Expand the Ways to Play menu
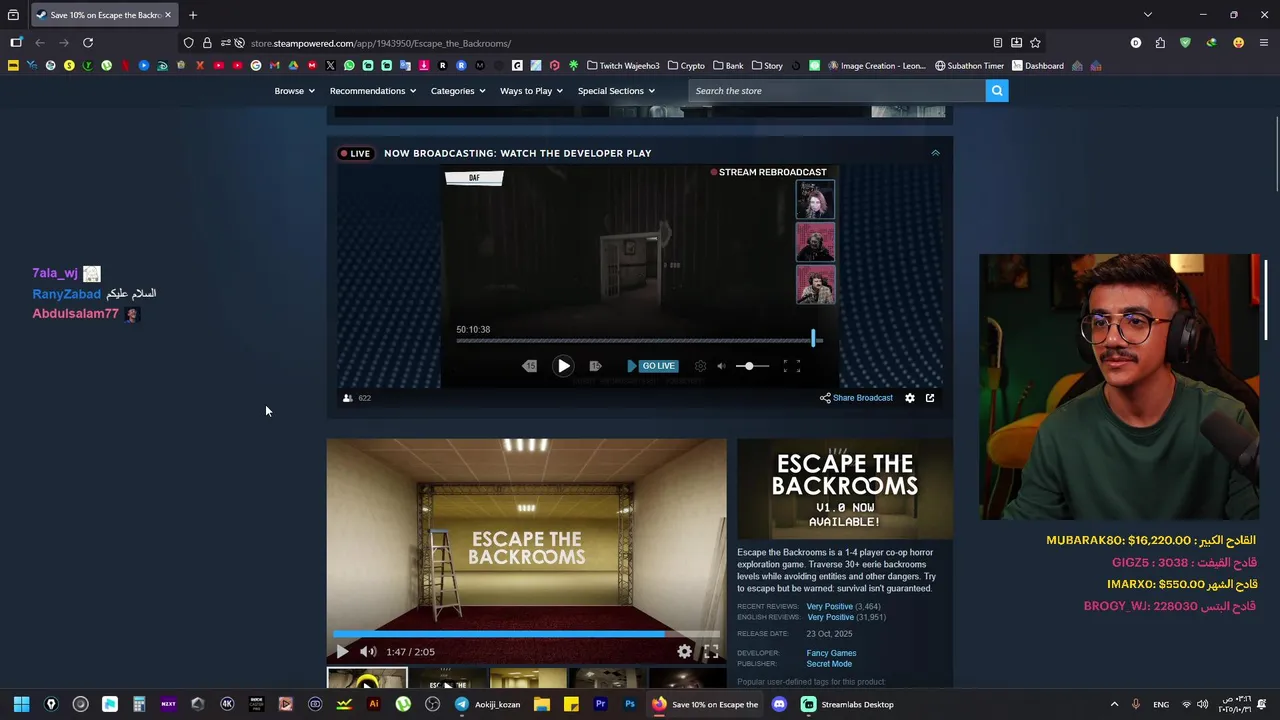The width and height of the screenshot is (1280, 720). (531, 91)
